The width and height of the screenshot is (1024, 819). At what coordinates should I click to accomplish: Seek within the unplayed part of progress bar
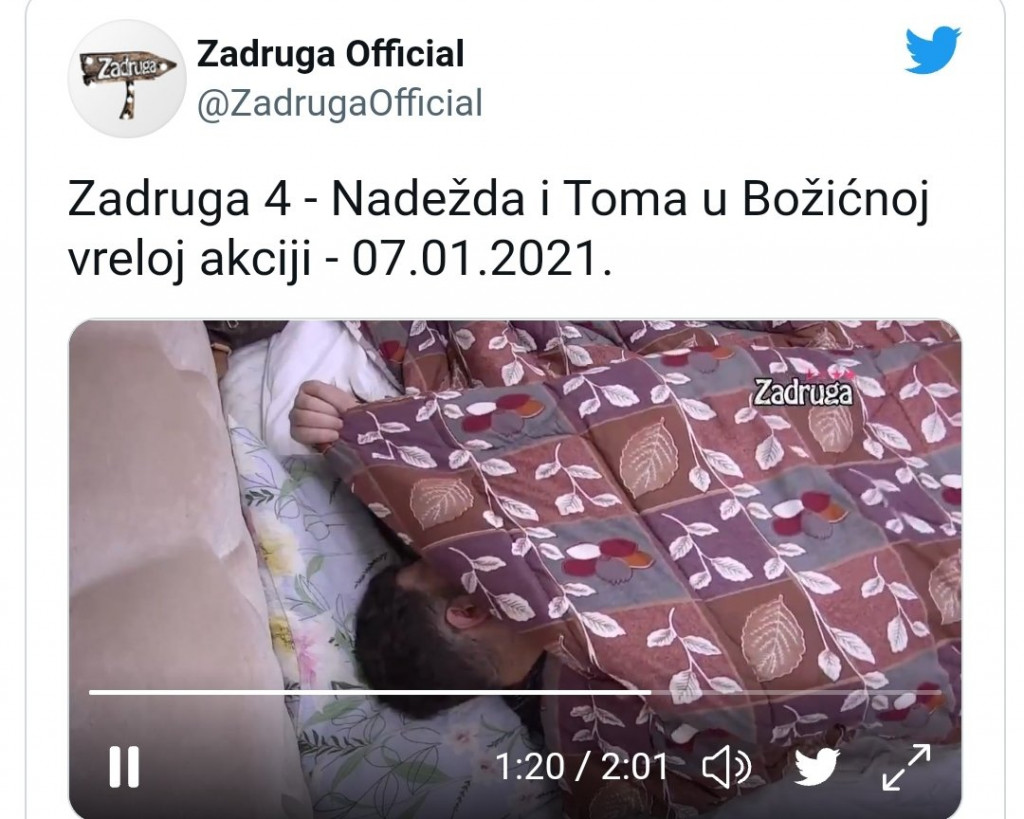click(795, 691)
